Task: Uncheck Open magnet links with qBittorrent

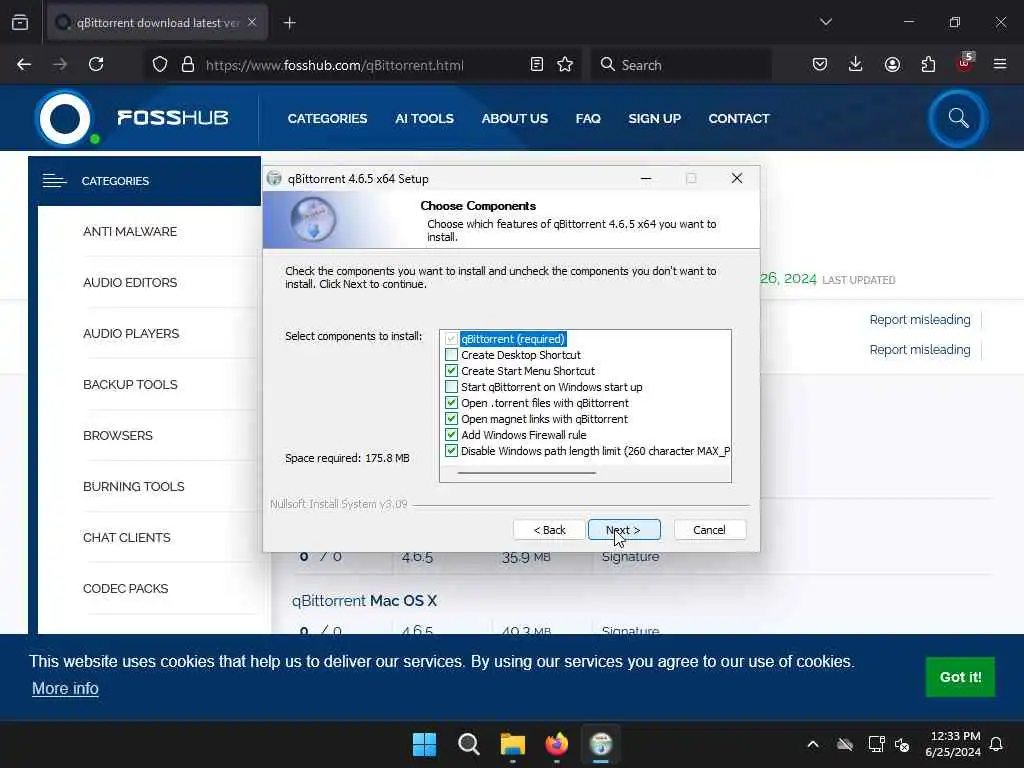Action: (451, 419)
